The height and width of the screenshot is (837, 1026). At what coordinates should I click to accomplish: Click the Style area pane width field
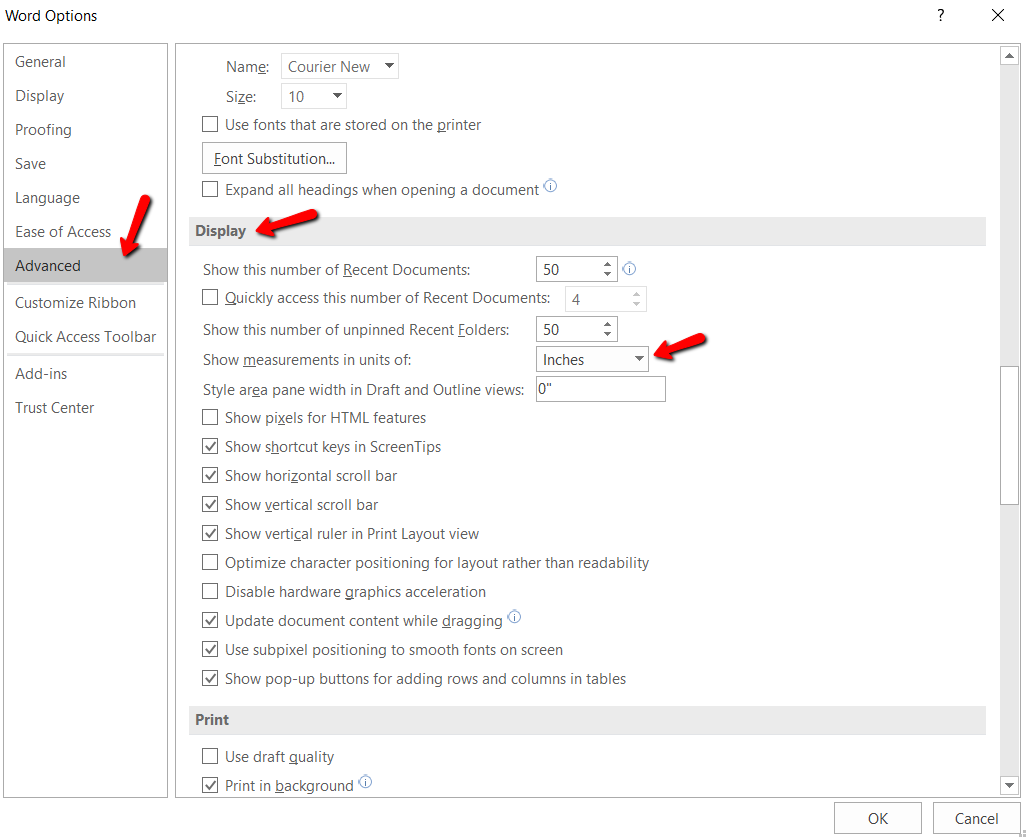(x=601, y=389)
